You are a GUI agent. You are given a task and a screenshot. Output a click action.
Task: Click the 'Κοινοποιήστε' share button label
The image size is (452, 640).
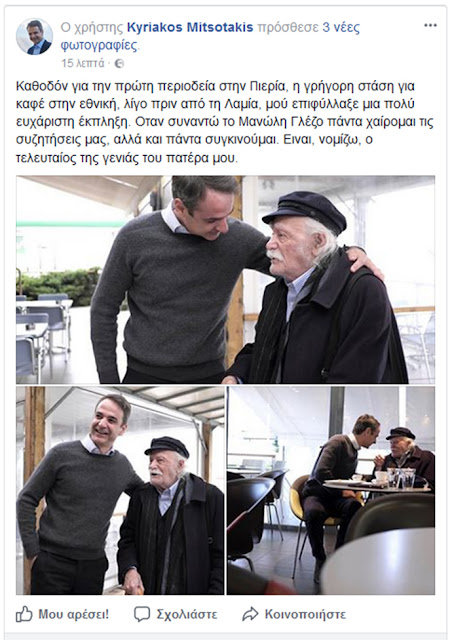click(x=305, y=614)
